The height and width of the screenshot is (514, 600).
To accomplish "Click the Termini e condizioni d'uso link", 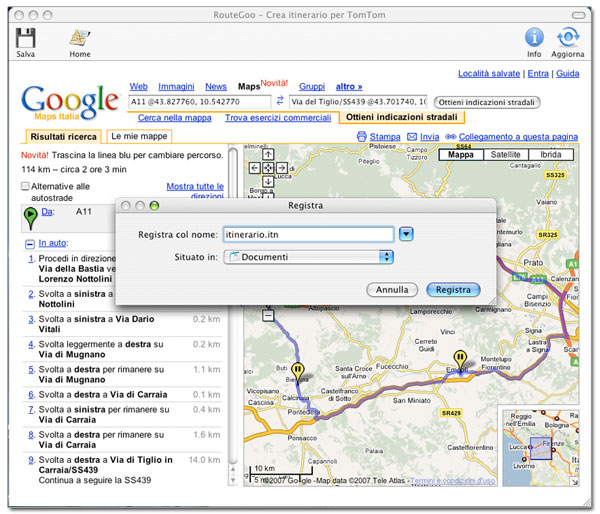I will tap(453, 481).
